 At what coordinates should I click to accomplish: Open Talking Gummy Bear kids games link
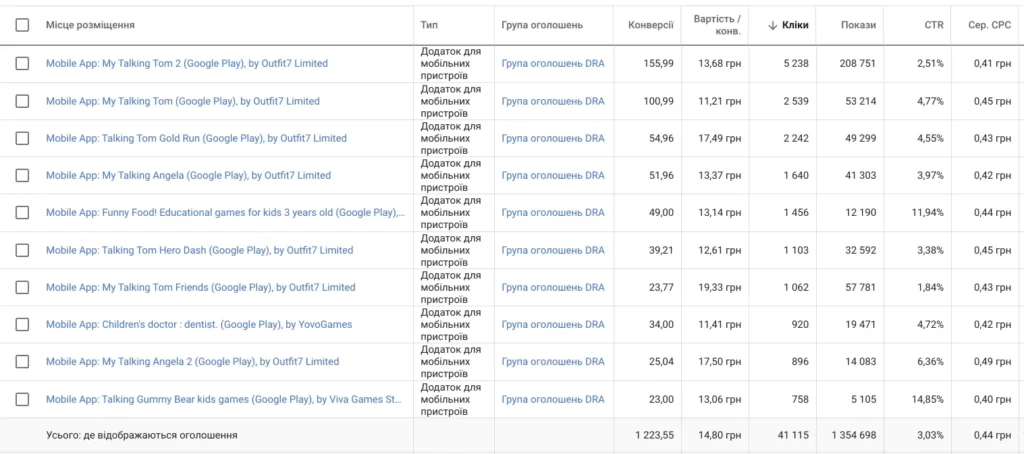point(224,399)
